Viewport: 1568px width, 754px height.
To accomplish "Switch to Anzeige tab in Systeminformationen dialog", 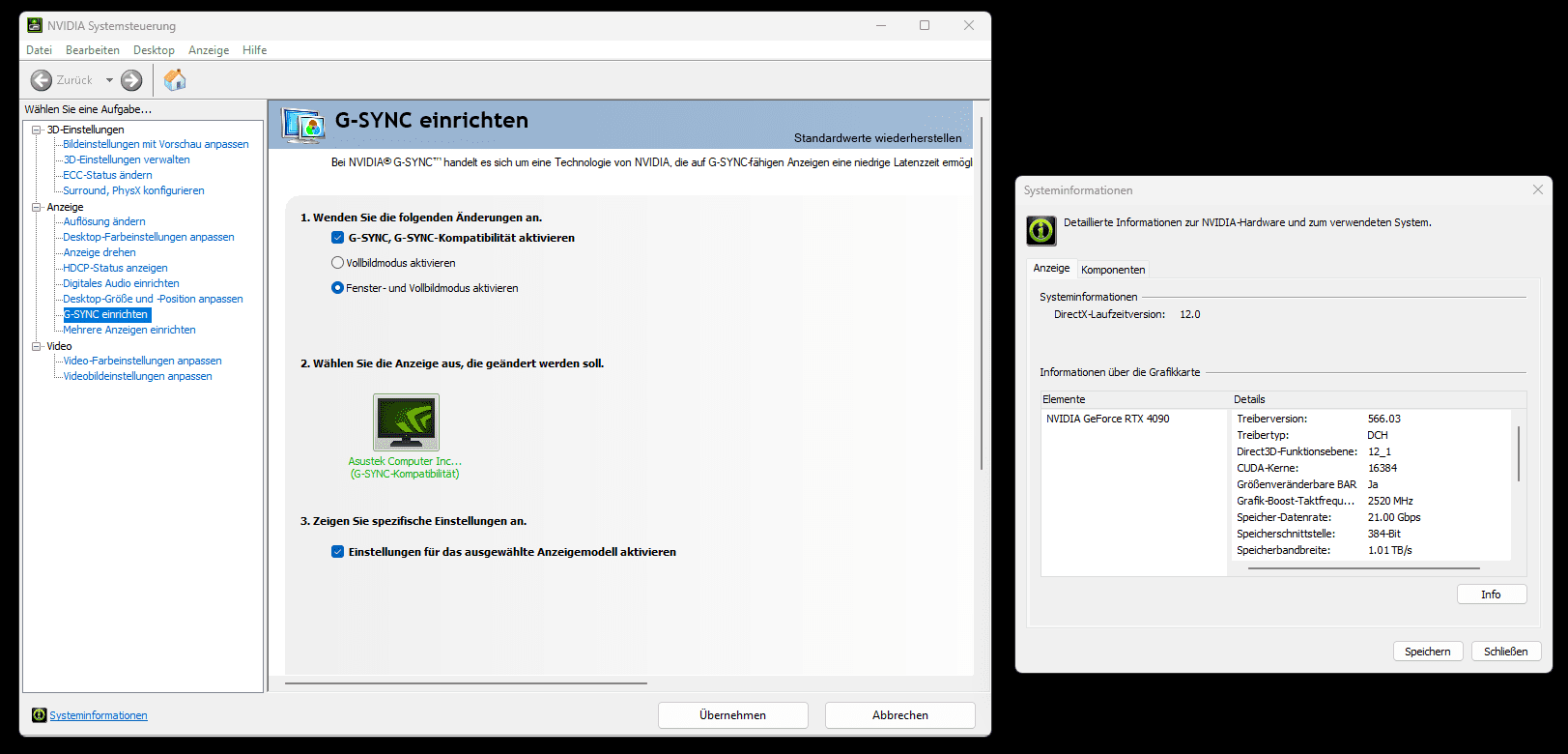I will point(1052,268).
